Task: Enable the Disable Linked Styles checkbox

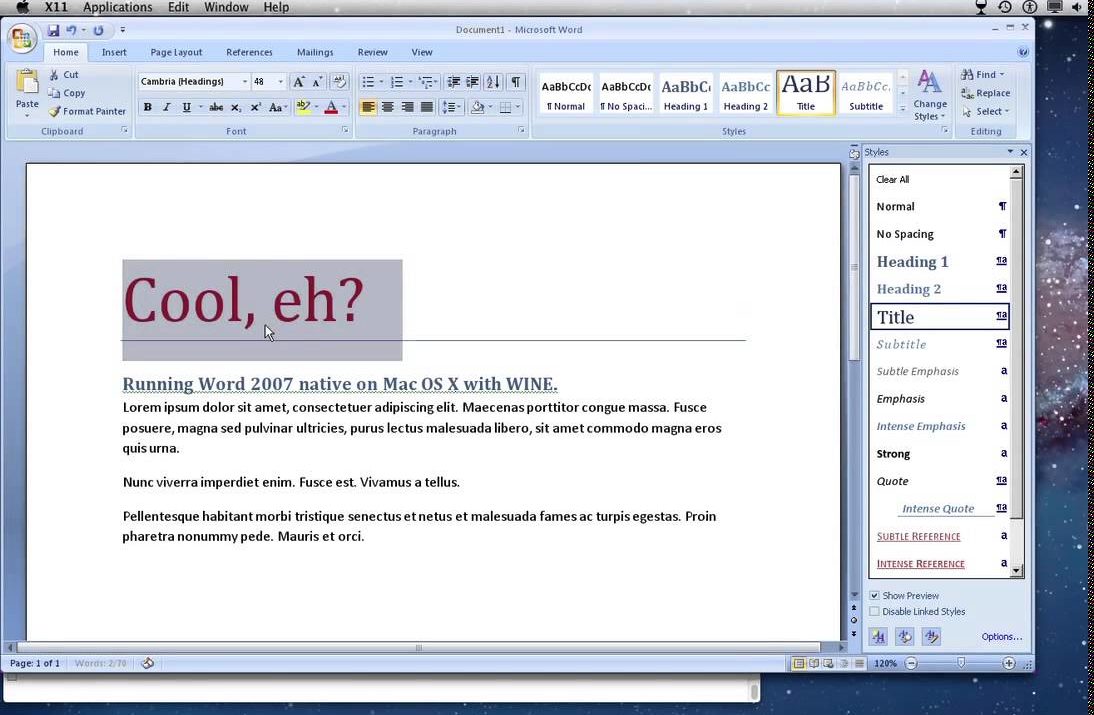Action: click(x=875, y=612)
